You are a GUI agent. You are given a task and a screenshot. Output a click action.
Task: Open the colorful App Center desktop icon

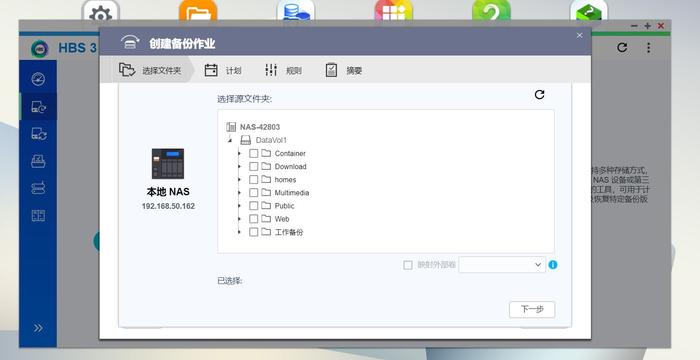point(393,11)
